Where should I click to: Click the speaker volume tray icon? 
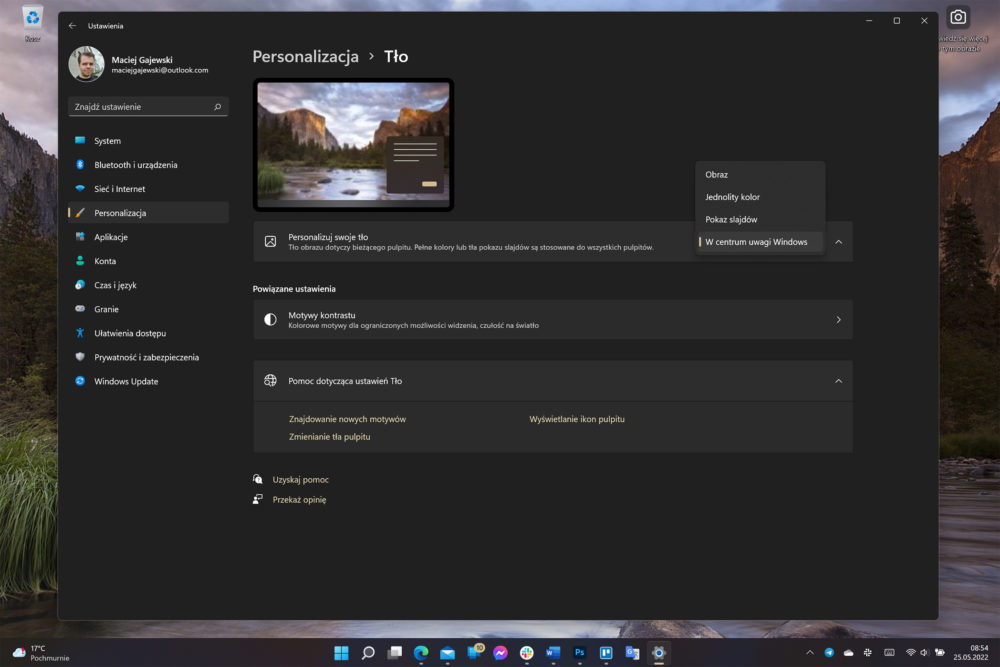pyautogui.click(x=924, y=652)
